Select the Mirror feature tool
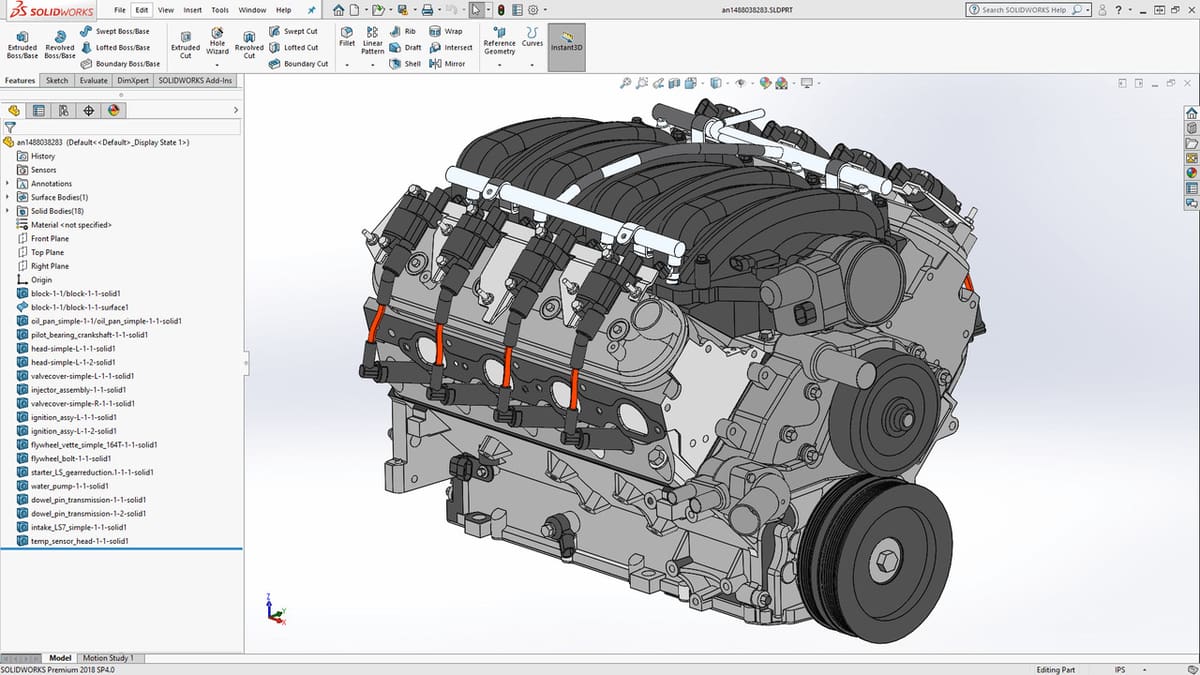Viewport: 1200px width, 675px height. (448, 63)
